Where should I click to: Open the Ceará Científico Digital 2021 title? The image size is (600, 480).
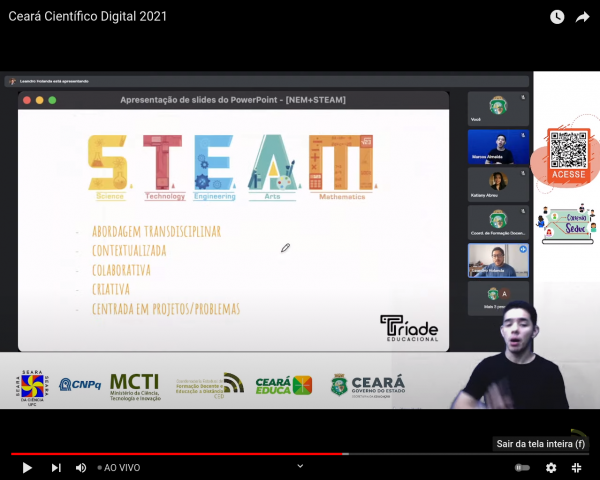pyautogui.click(x=88, y=16)
